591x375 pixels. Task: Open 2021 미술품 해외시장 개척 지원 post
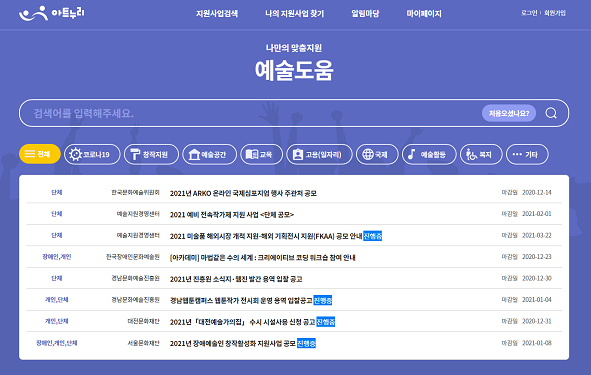tap(266, 236)
